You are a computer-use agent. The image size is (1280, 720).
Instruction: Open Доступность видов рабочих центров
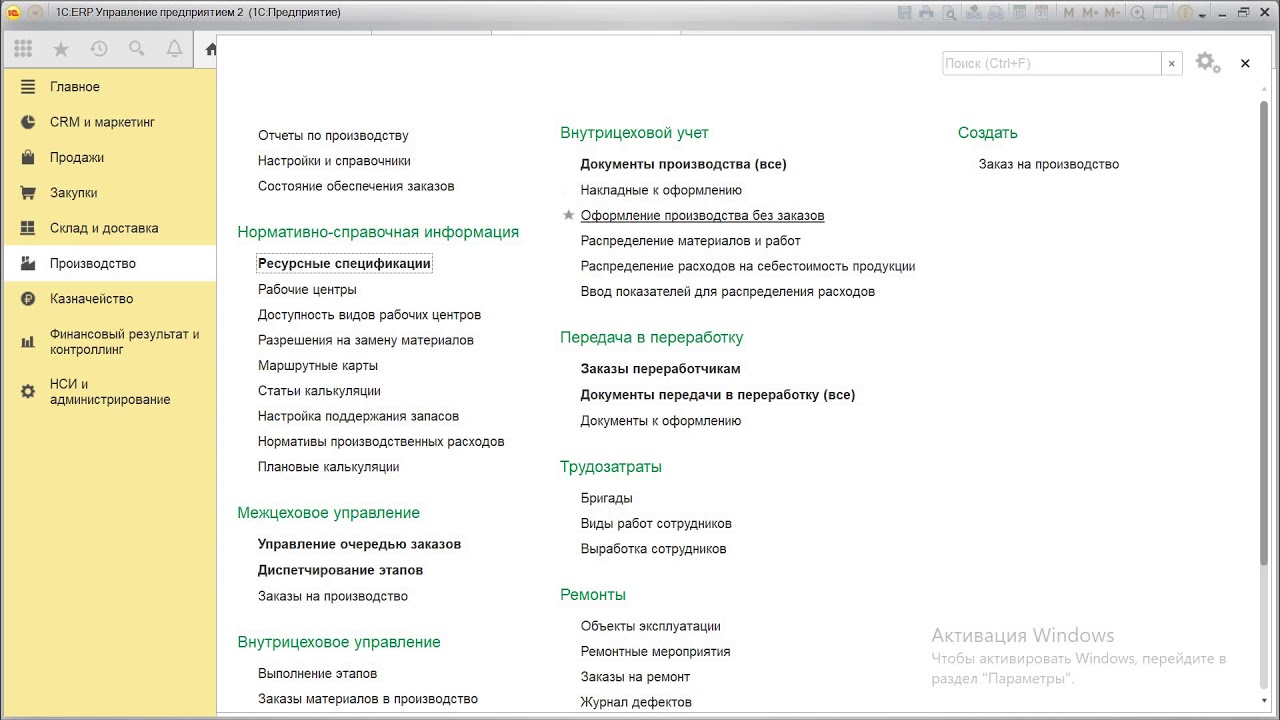point(369,314)
